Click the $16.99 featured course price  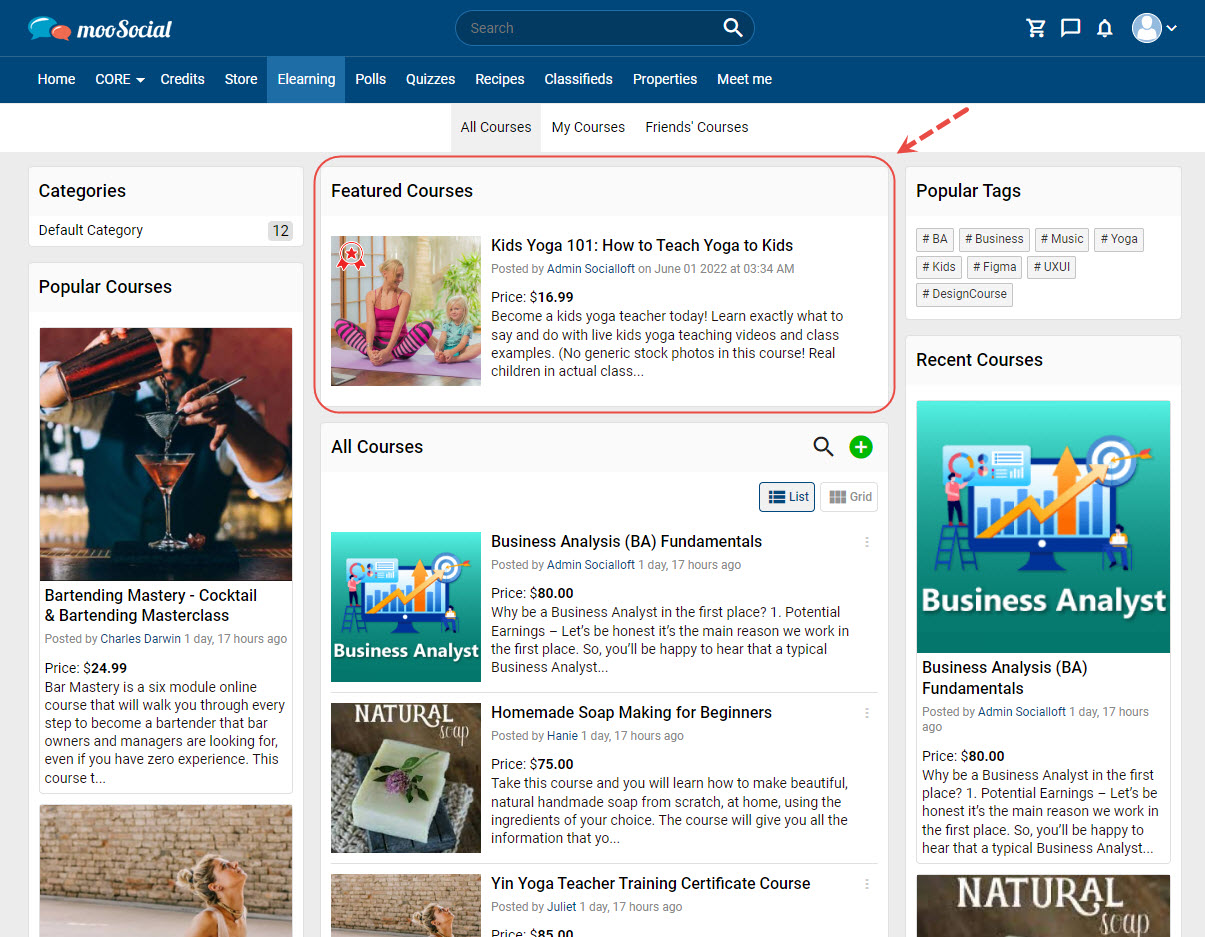pyautogui.click(x=552, y=297)
